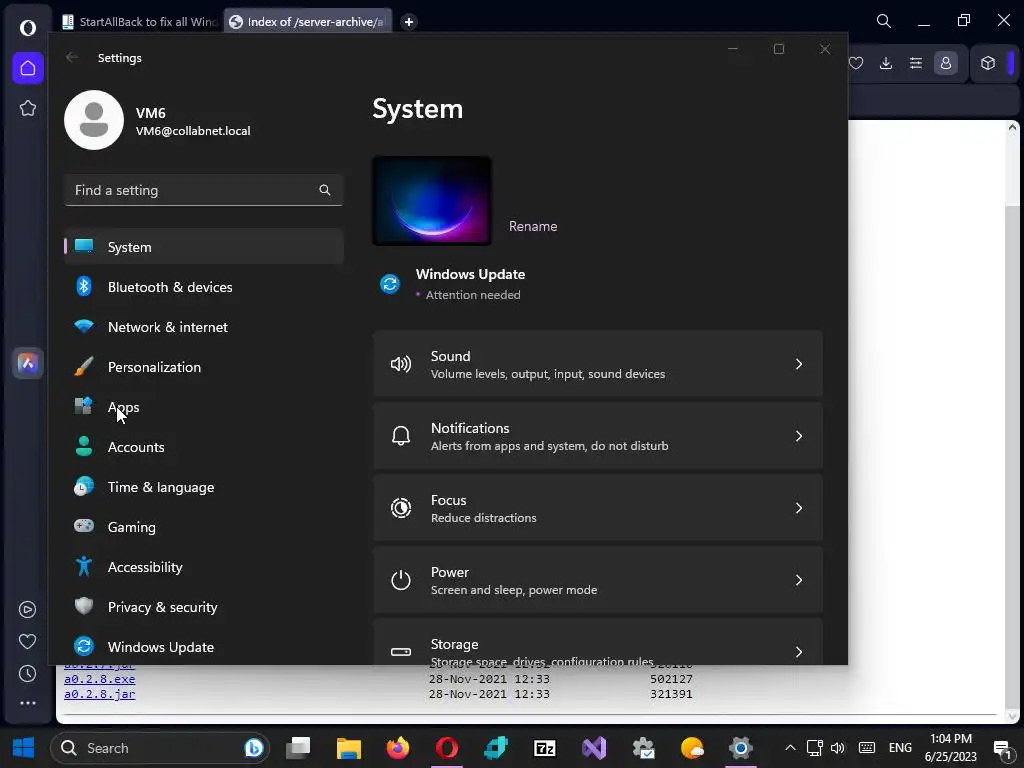Open Windows Start menu
The image size is (1024, 768).
point(24,748)
